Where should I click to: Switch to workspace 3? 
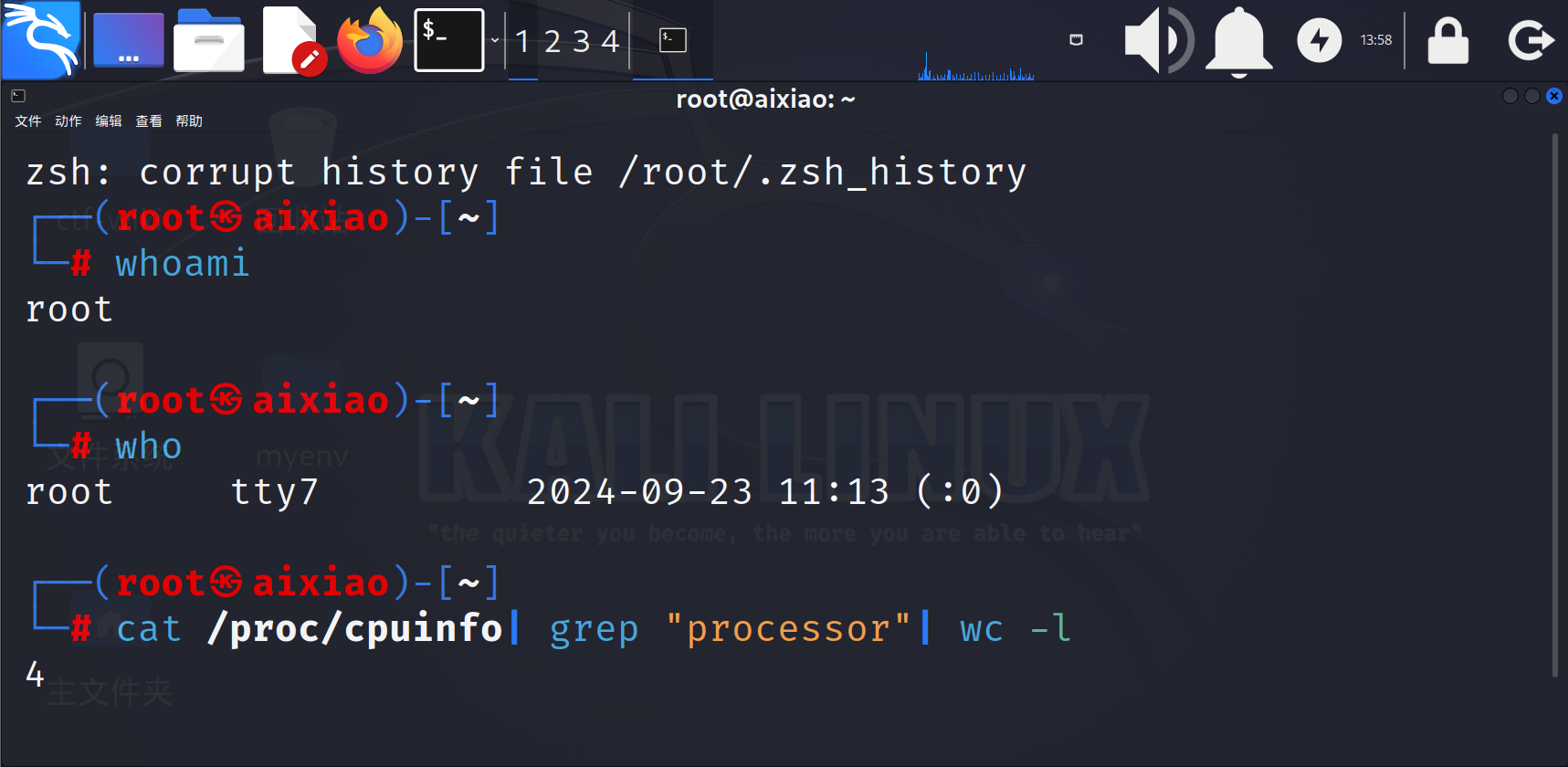581,41
